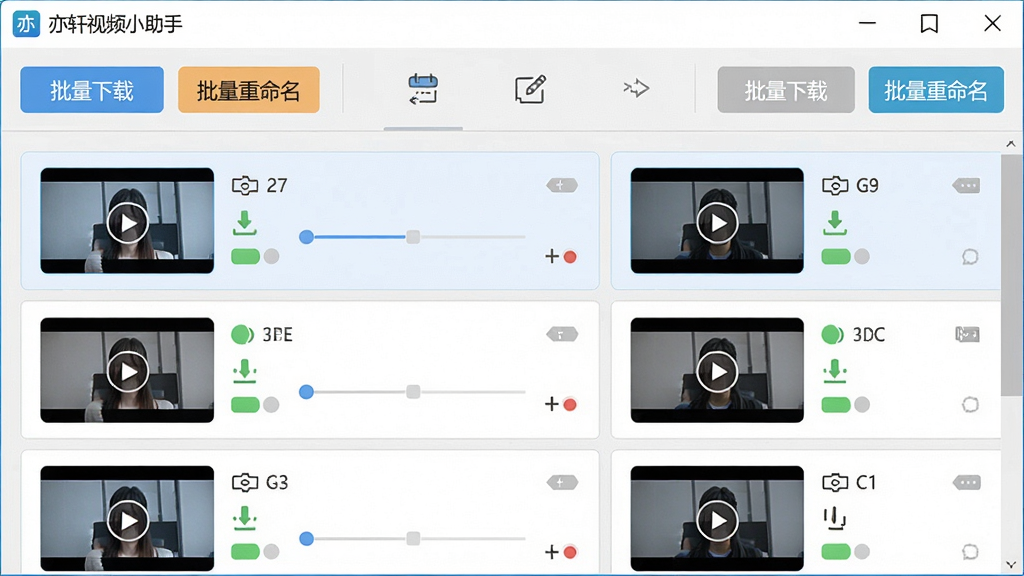1024x576 pixels.
Task: Click the download icon for video G9
Action: click(835, 223)
